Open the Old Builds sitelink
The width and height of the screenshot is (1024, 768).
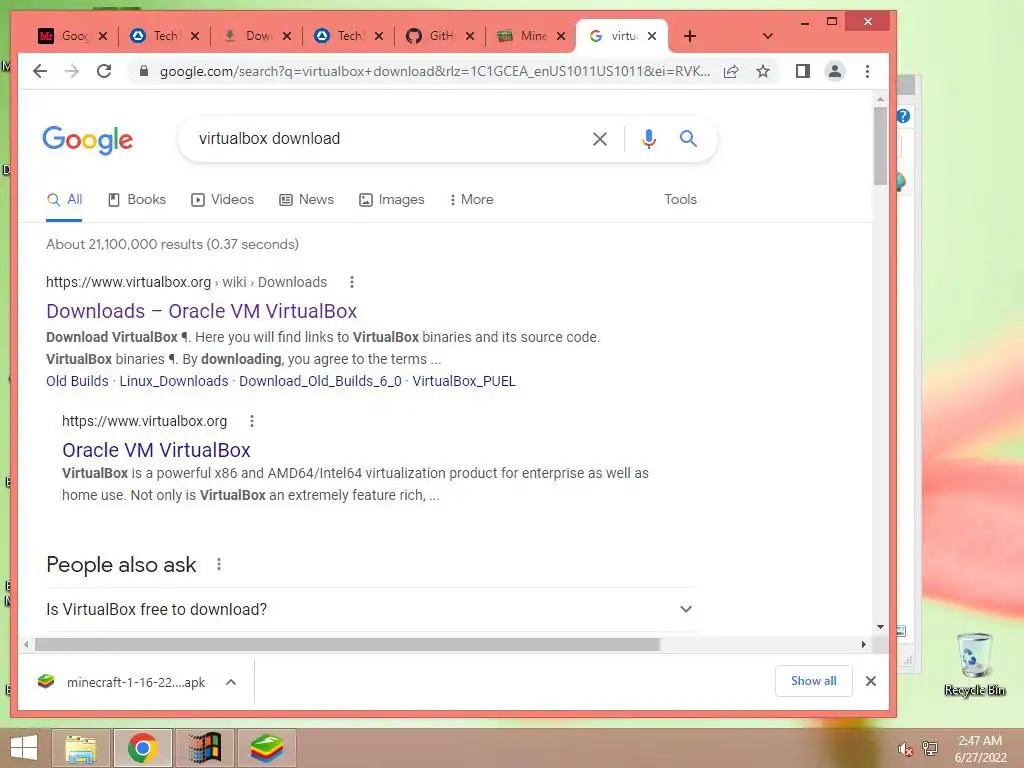tap(77, 381)
